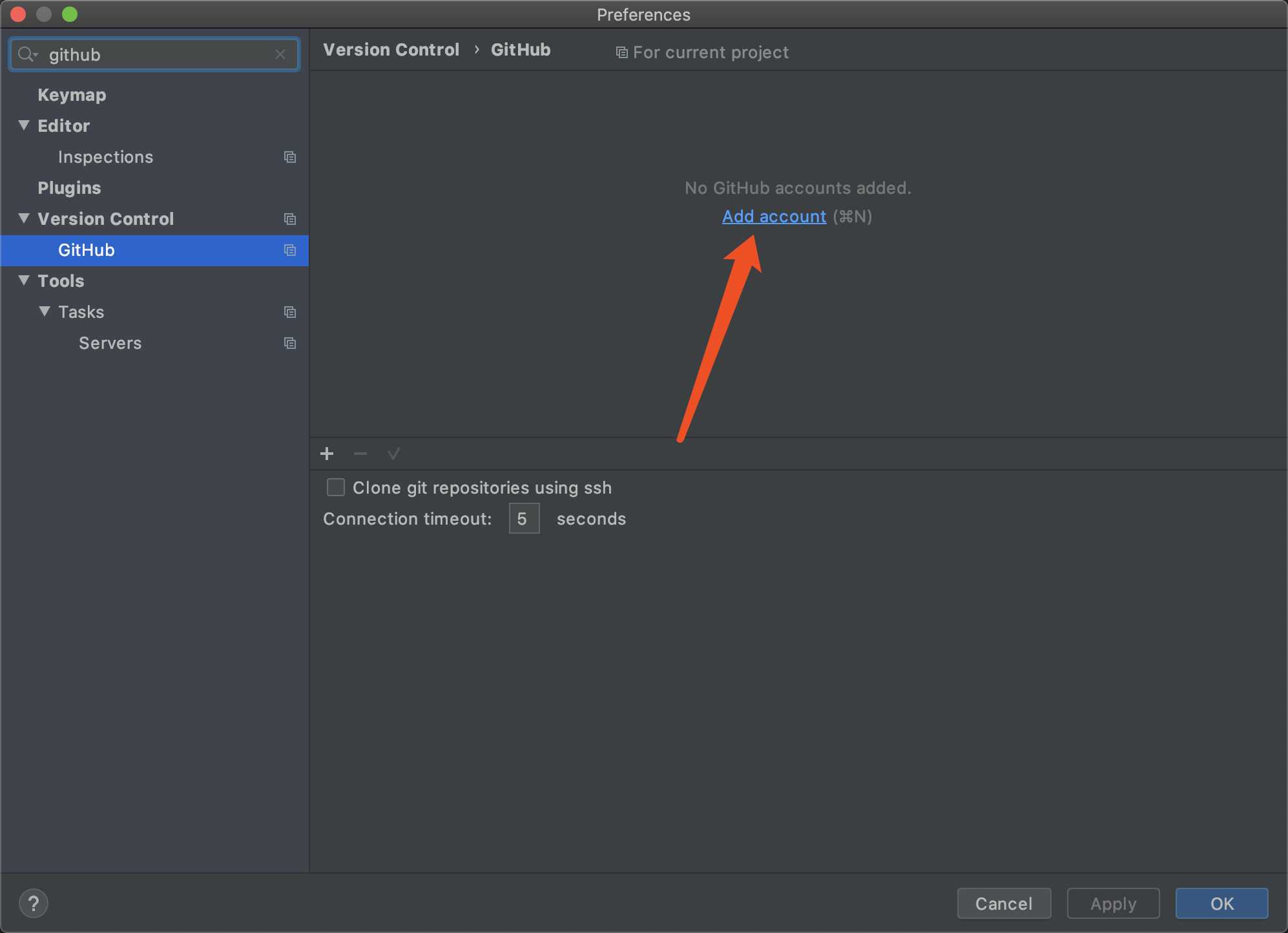1288x933 pixels.
Task: Click the For current project icon
Action: coord(621,52)
